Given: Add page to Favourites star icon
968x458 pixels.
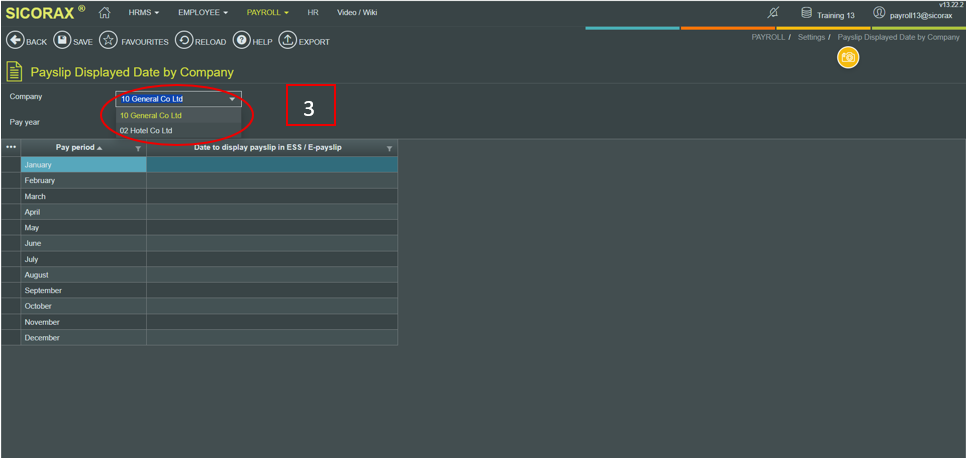Looking at the screenshot, I should 109,41.
